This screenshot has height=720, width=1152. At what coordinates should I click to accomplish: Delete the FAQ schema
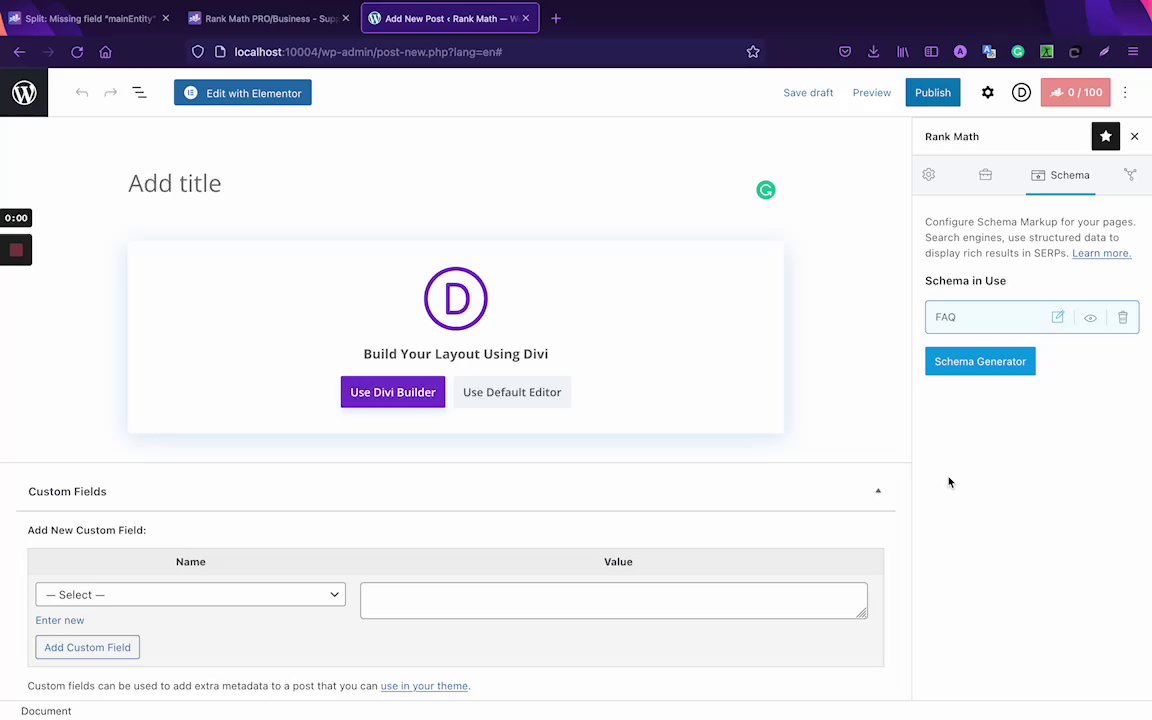point(1123,317)
